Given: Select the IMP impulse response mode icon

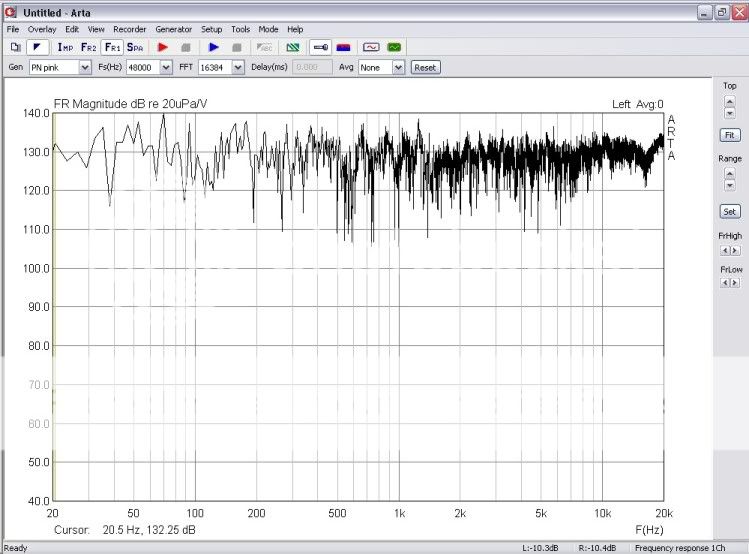Looking at the screenshot, I should pos(65,47).
